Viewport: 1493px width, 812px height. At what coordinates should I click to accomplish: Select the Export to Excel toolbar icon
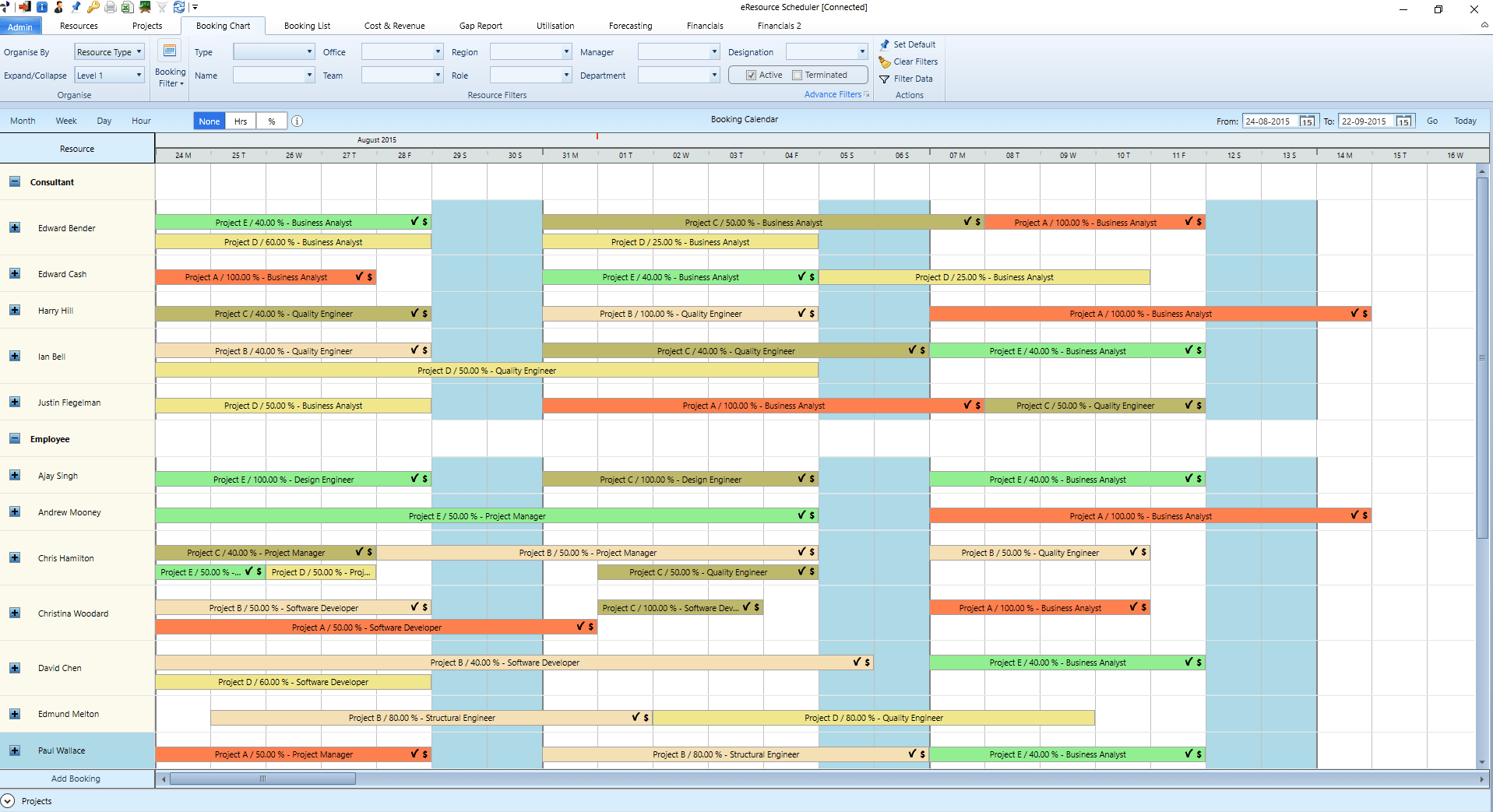(127, 7)
